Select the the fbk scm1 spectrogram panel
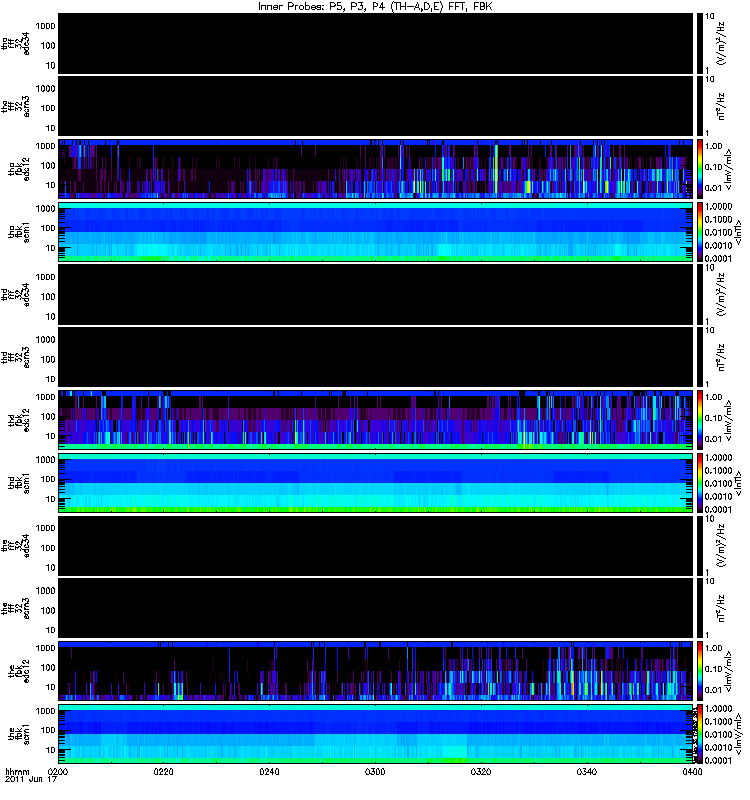The image size is (750, 800). point(376,734)
